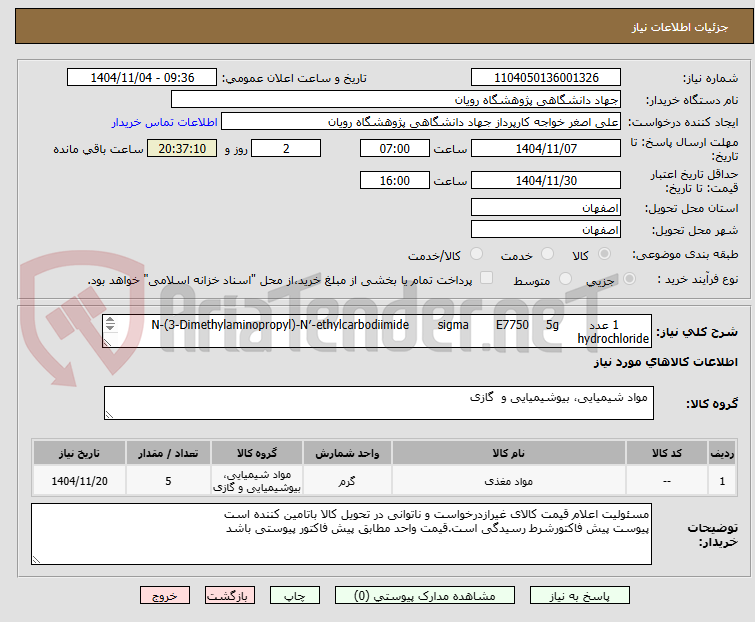The width and height of the screenshot is (755, 622).
Task: Click table cell گرم unit
Action: 347,481
